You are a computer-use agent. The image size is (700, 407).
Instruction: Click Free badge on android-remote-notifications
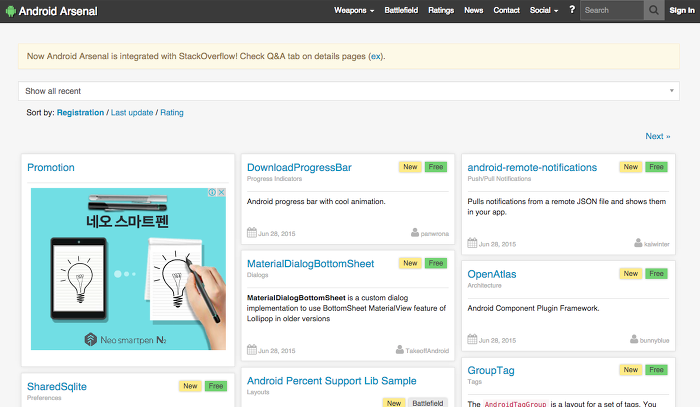656,167
